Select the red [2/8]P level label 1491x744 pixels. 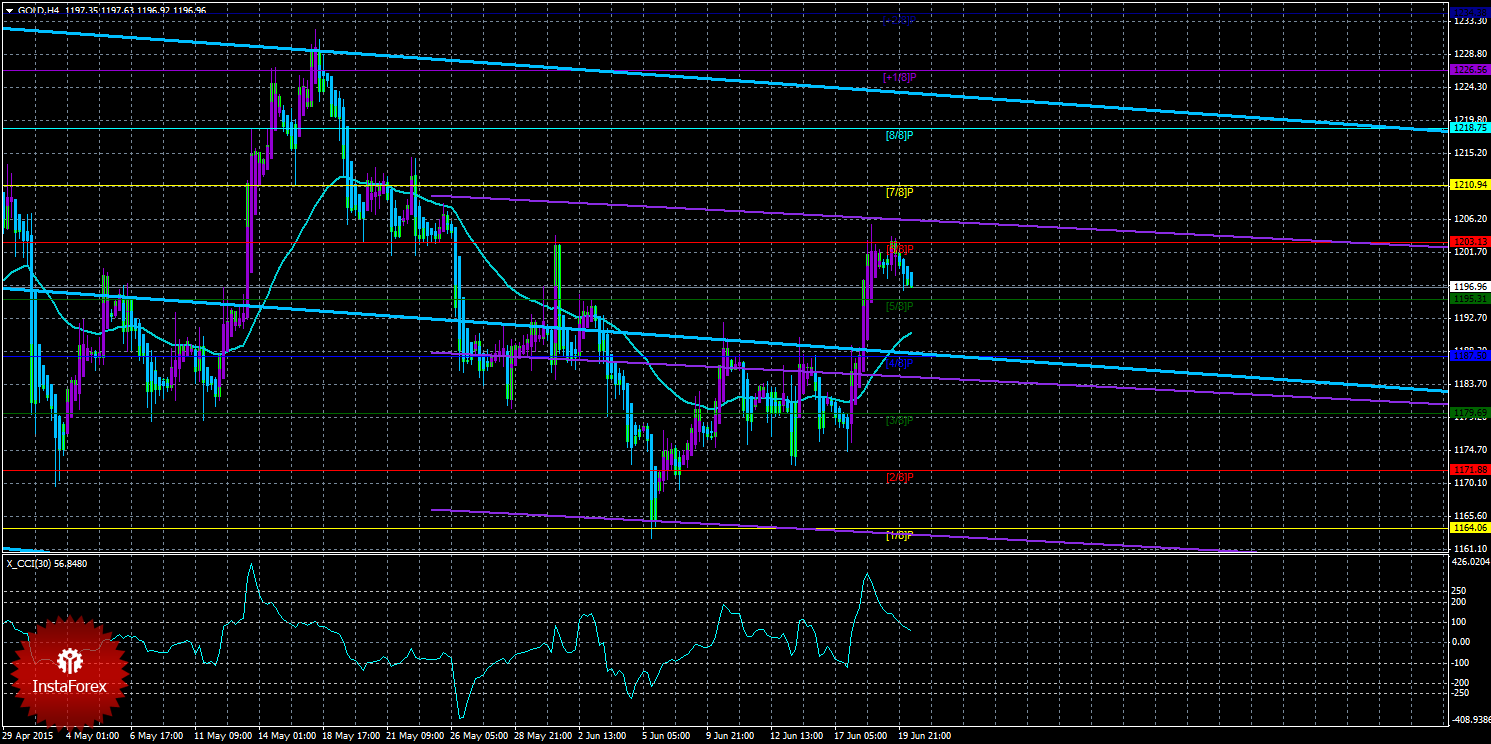point(900,477)
